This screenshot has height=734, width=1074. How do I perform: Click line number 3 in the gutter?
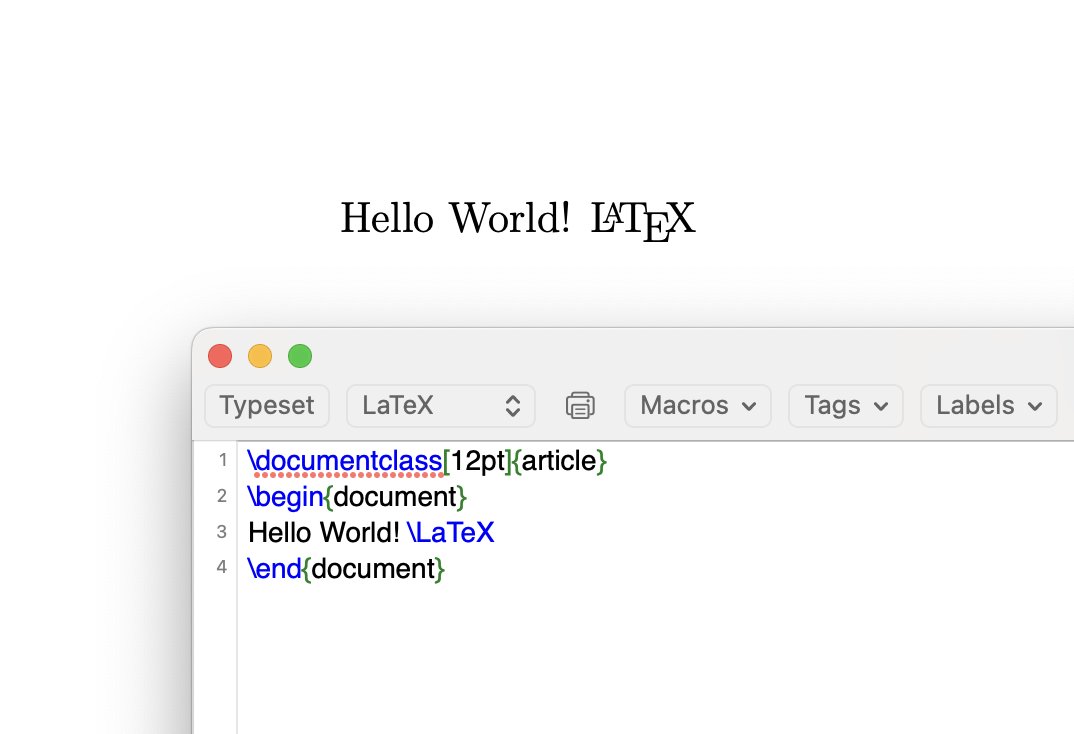click(222, 531)
